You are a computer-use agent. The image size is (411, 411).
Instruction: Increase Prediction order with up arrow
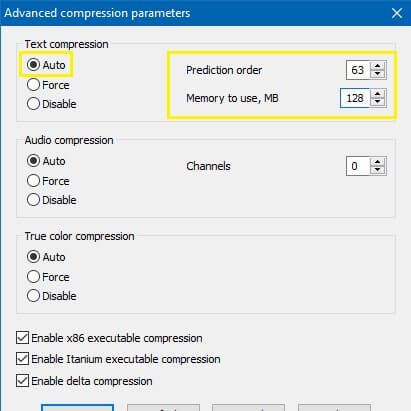click(377, 66)
